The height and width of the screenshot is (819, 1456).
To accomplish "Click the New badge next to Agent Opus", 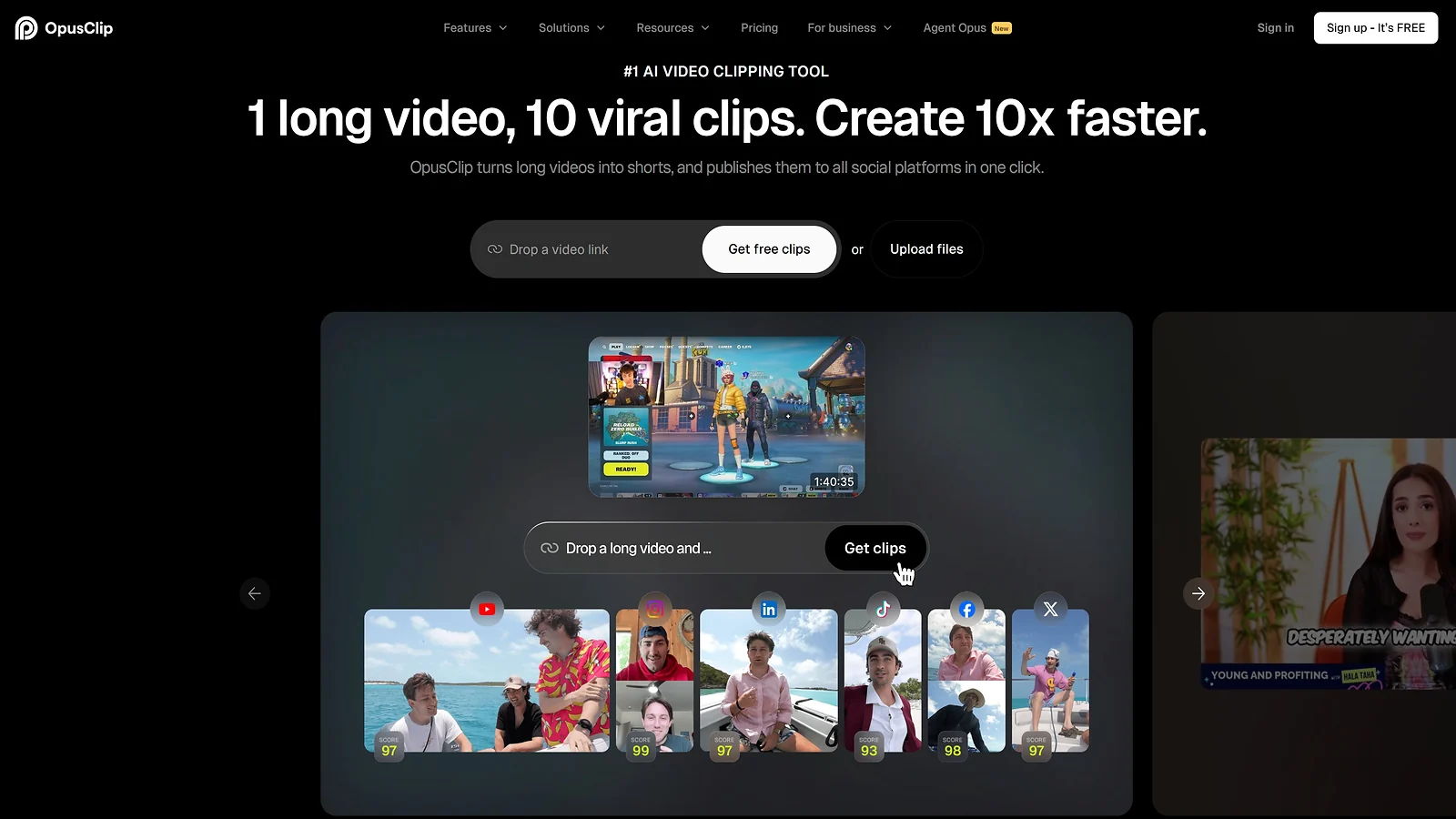I will point(1002,28).
